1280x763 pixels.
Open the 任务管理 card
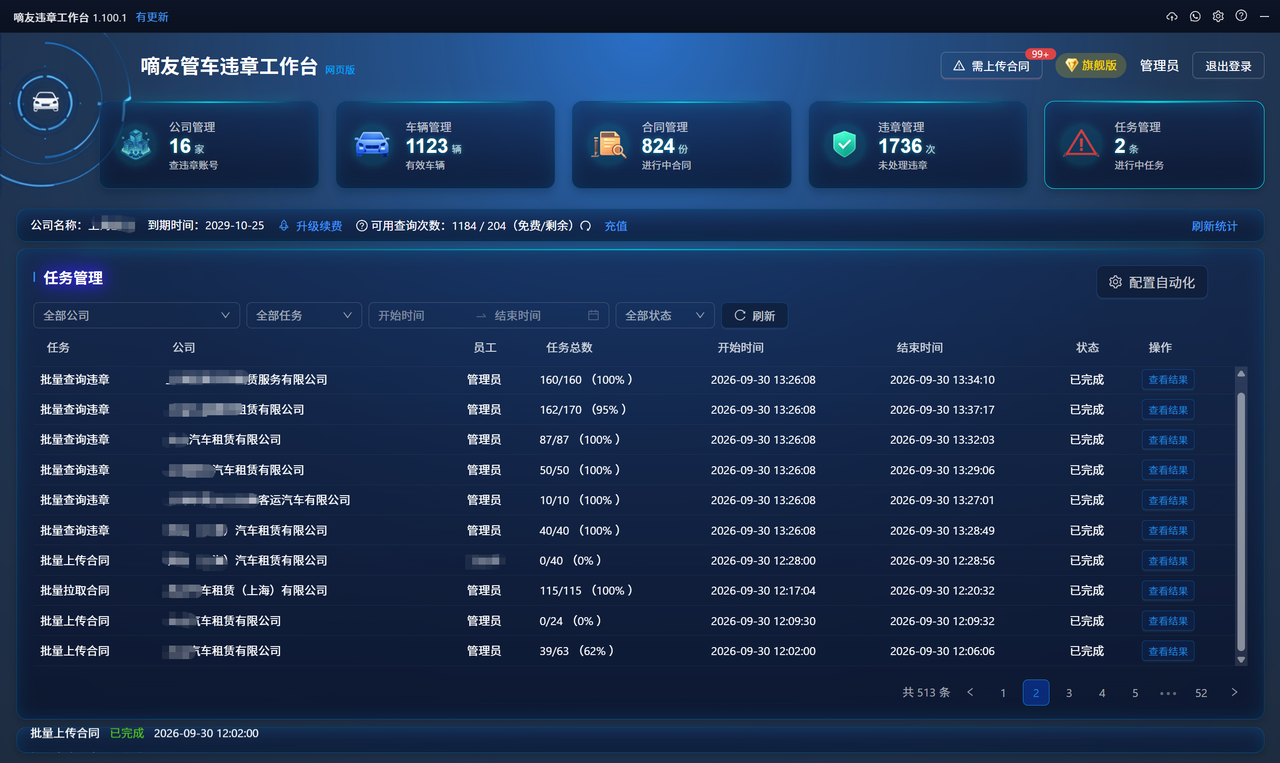click(x=1154, y=144)
